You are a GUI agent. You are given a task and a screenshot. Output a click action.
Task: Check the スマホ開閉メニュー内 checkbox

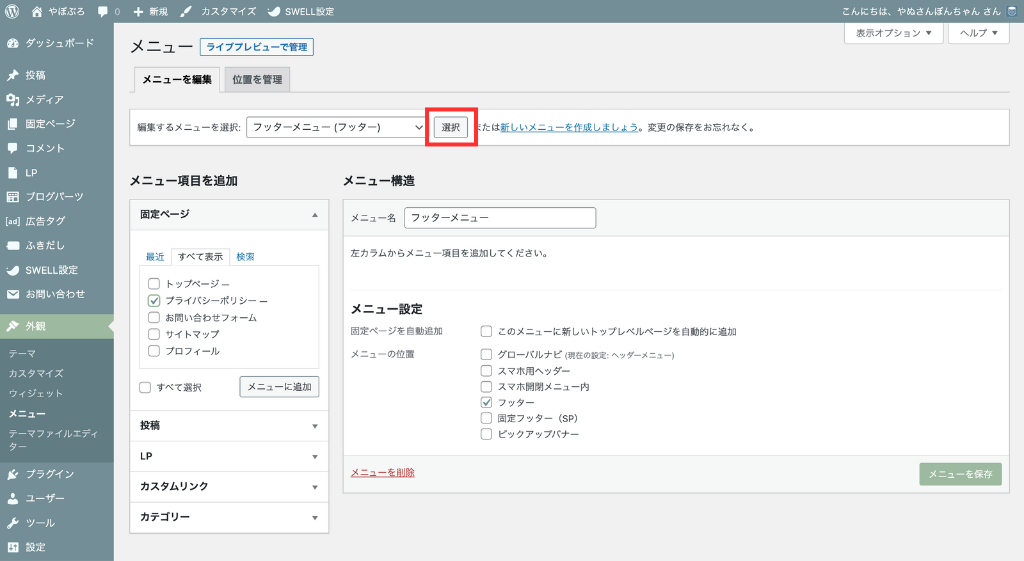(487, 387)
